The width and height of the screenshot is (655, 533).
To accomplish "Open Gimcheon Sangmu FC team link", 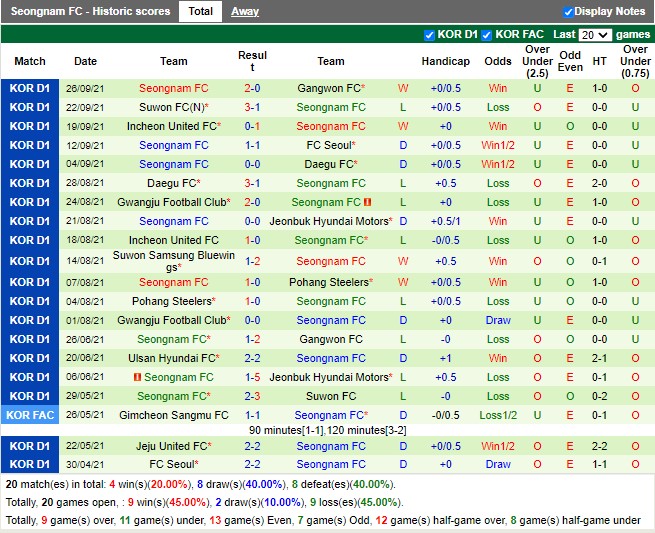I will [x=174, y=415].
